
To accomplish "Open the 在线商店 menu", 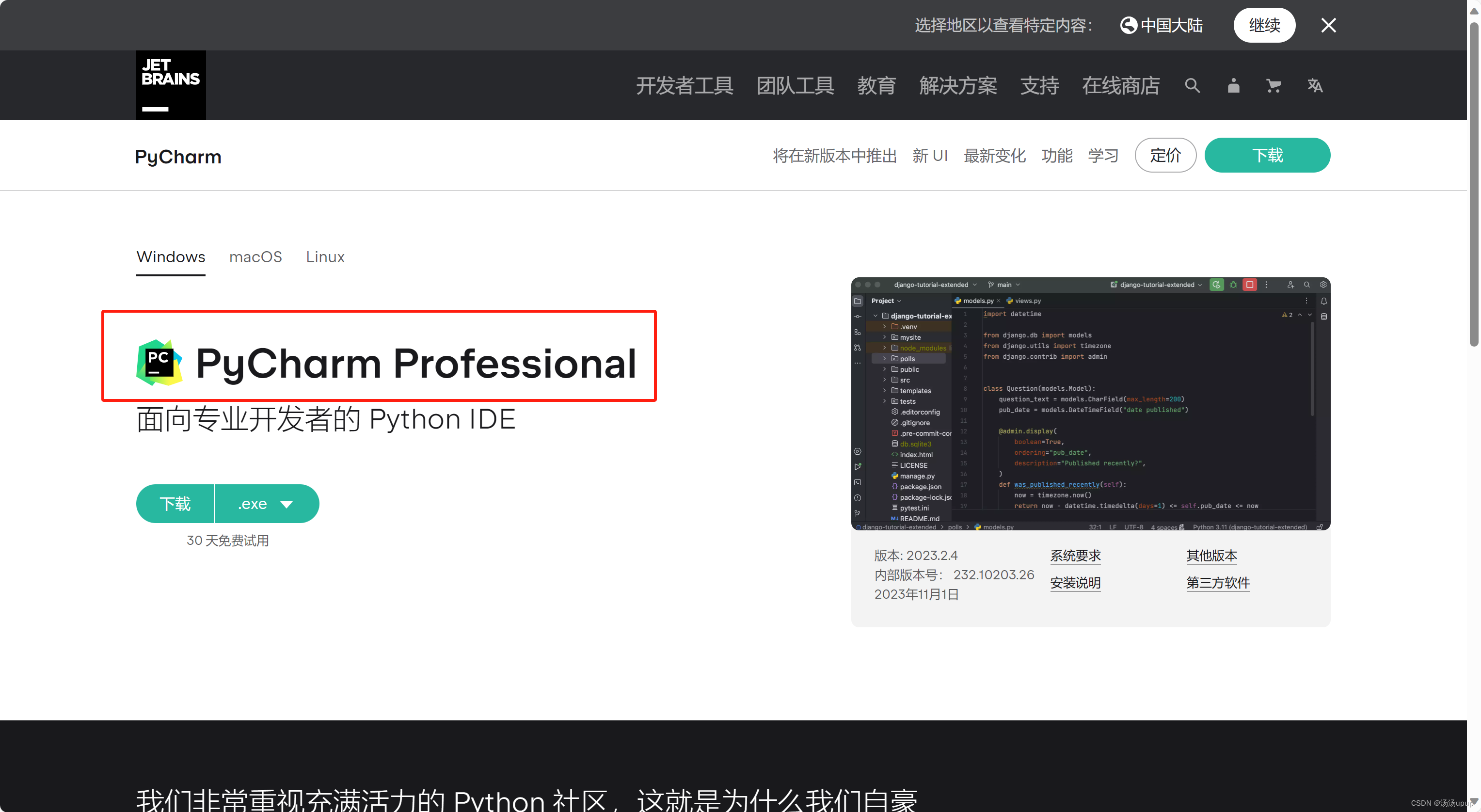I will 1120,85.
